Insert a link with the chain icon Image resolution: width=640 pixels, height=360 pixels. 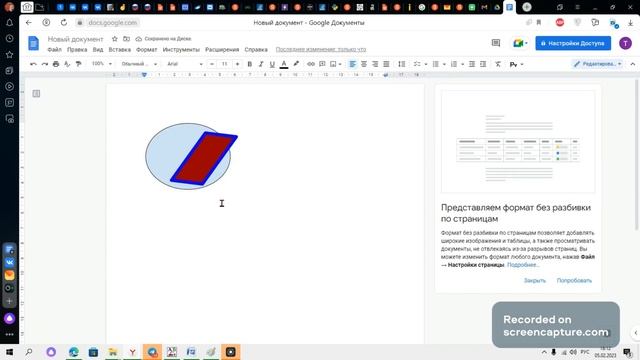coord(311,64)
